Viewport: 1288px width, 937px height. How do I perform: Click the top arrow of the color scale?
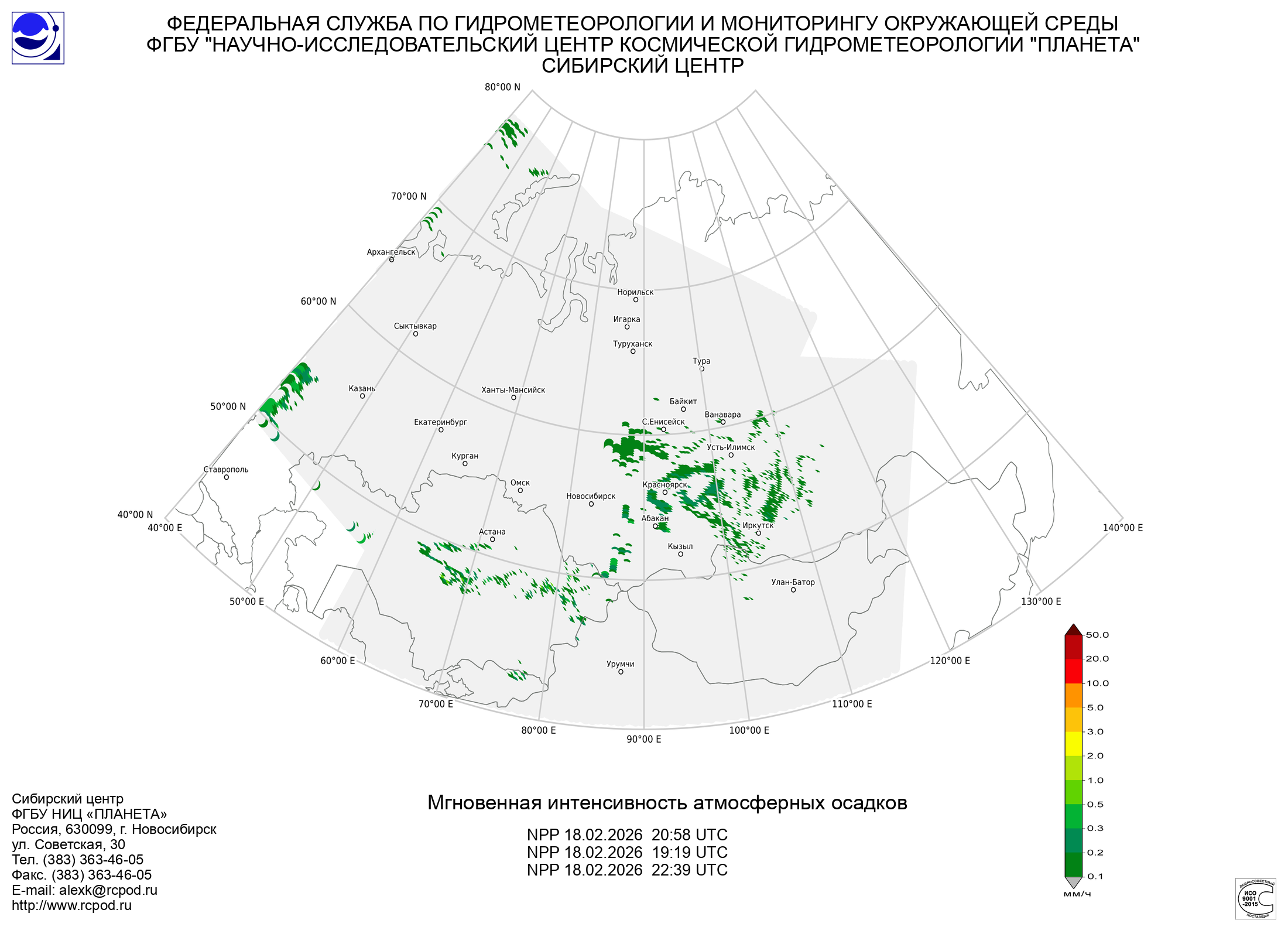1073,630
